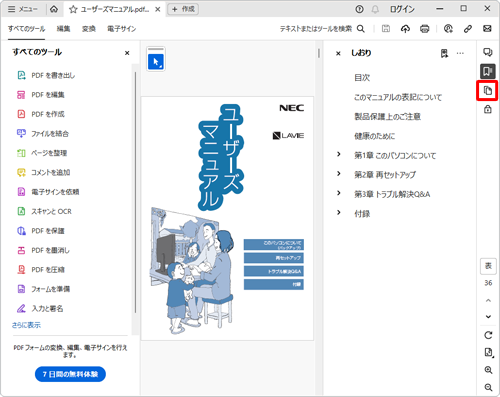Select コメントを追加 tool
The width and height of the screenshot is (500, 397).
[44, 172]
